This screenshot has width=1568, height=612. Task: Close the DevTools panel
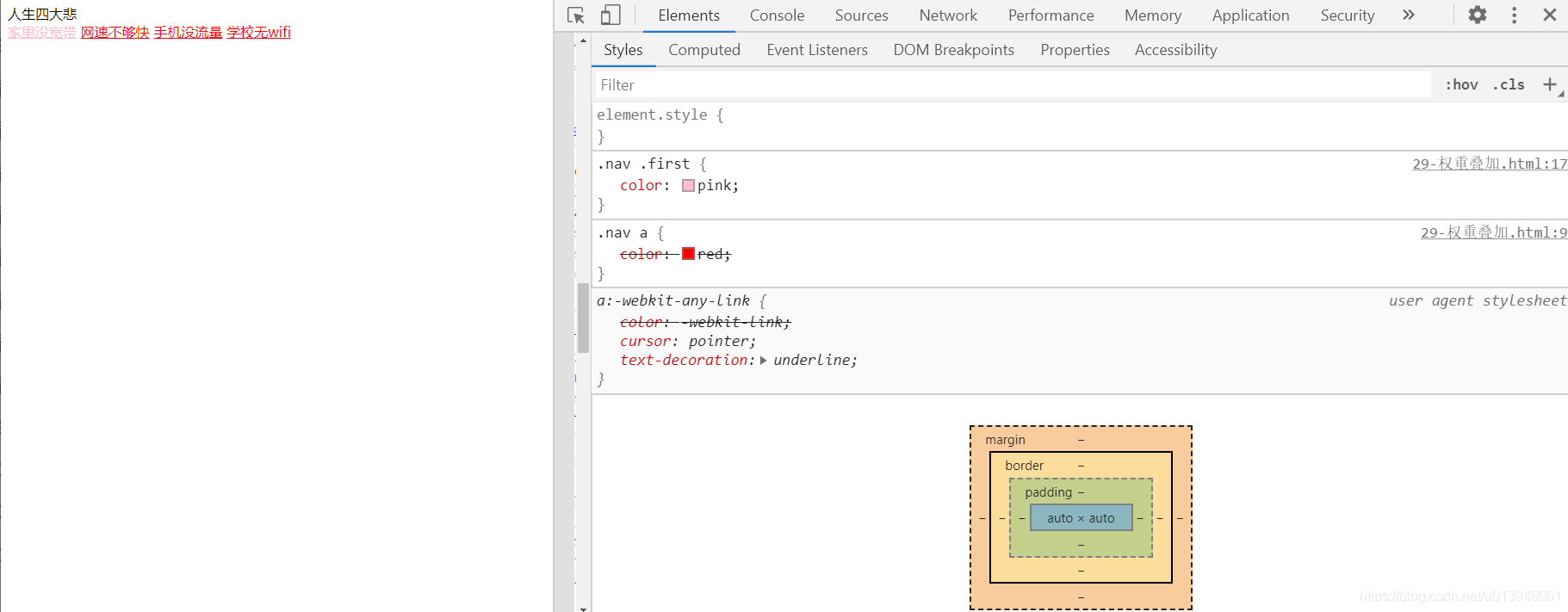coord(1550,15)
